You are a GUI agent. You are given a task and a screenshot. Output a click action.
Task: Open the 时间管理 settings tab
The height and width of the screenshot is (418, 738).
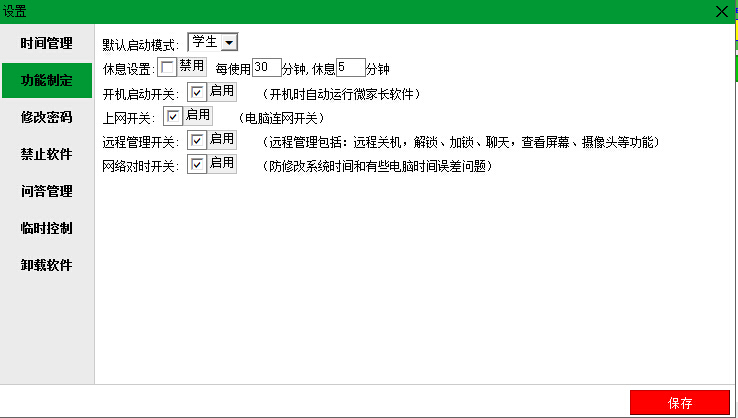[47, 43]
